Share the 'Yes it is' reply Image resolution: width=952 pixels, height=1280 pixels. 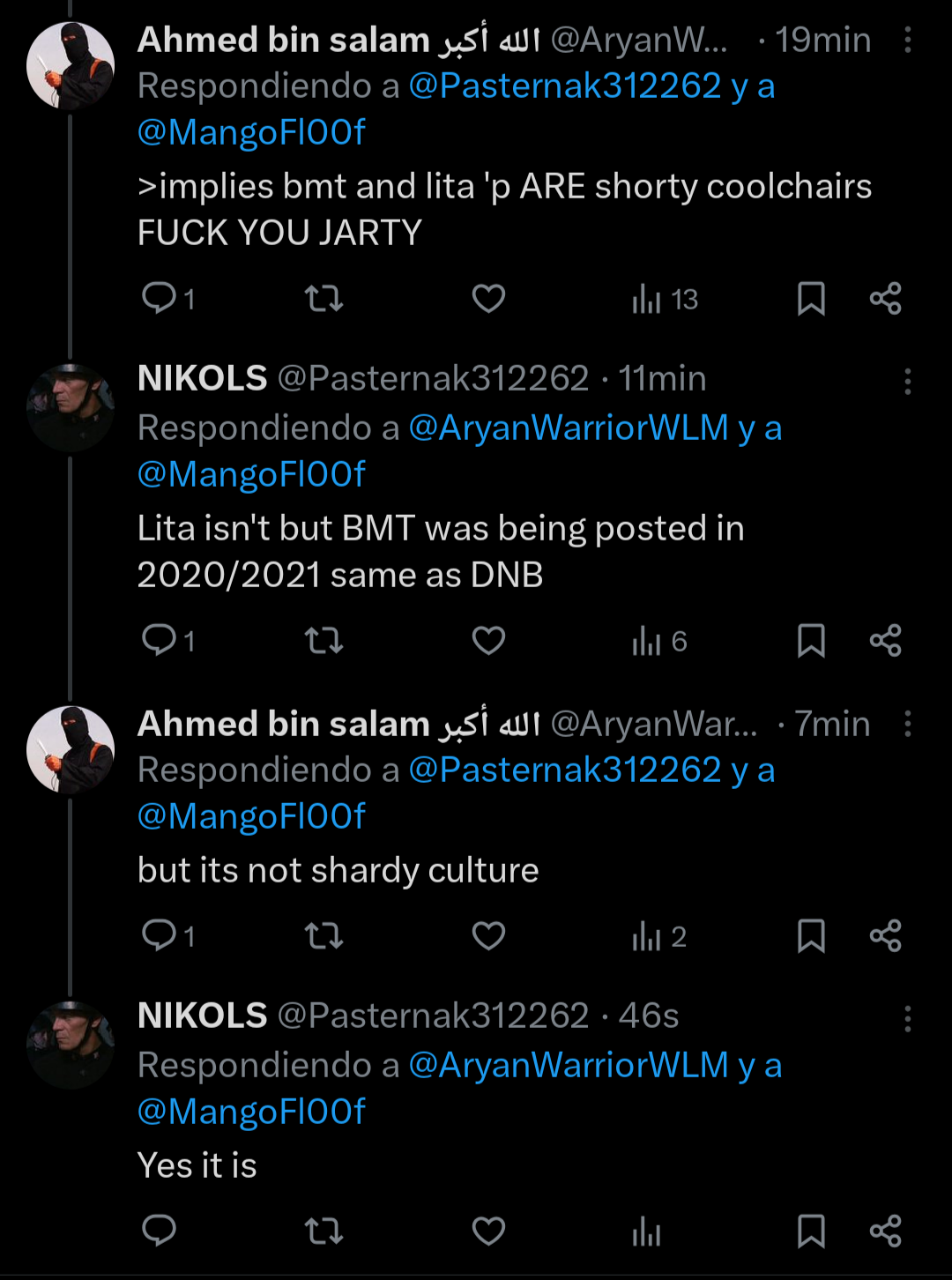[885, 1231]
